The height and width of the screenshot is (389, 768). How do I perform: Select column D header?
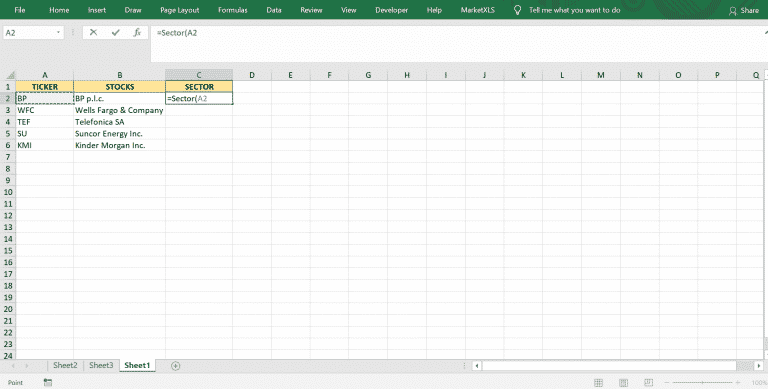click(252, 75)
